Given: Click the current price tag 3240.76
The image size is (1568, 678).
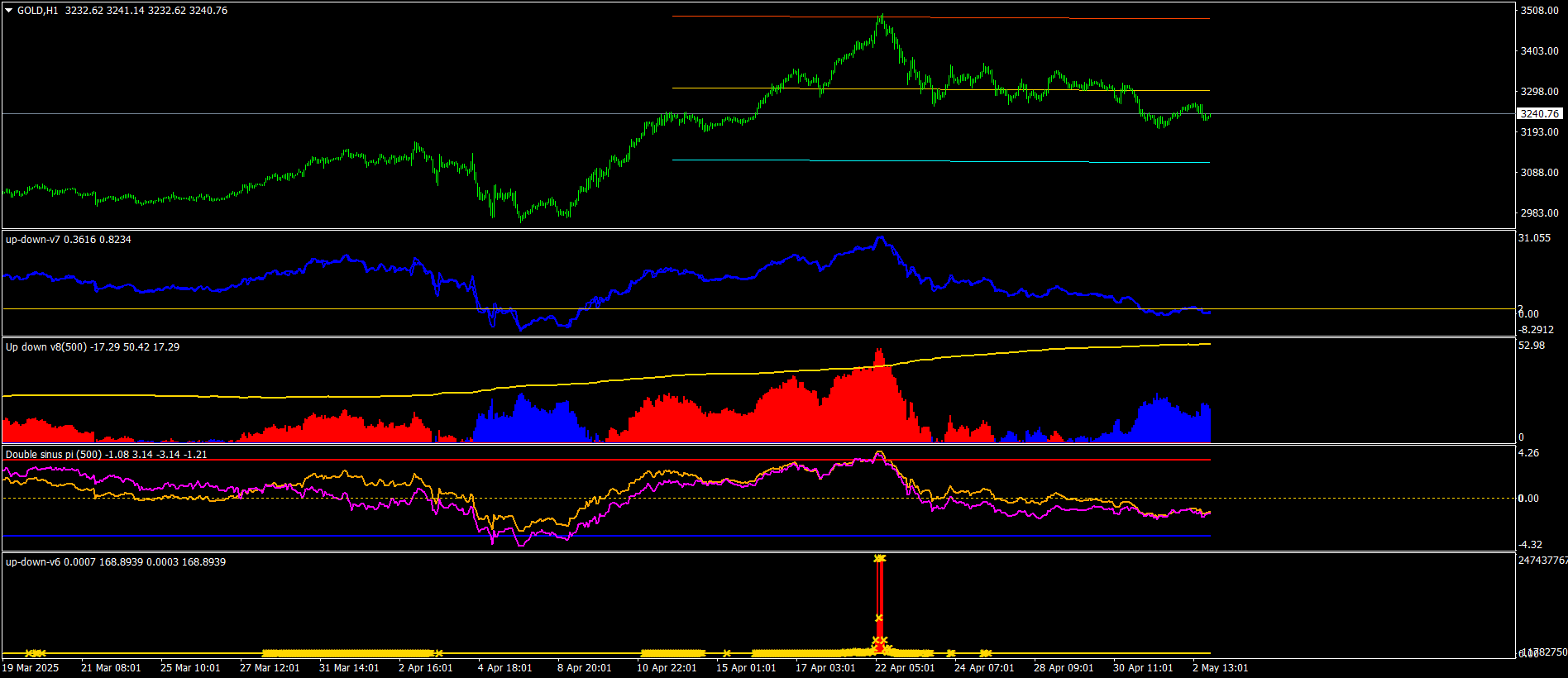Looking at the screenshot, I should point(1540,114).
